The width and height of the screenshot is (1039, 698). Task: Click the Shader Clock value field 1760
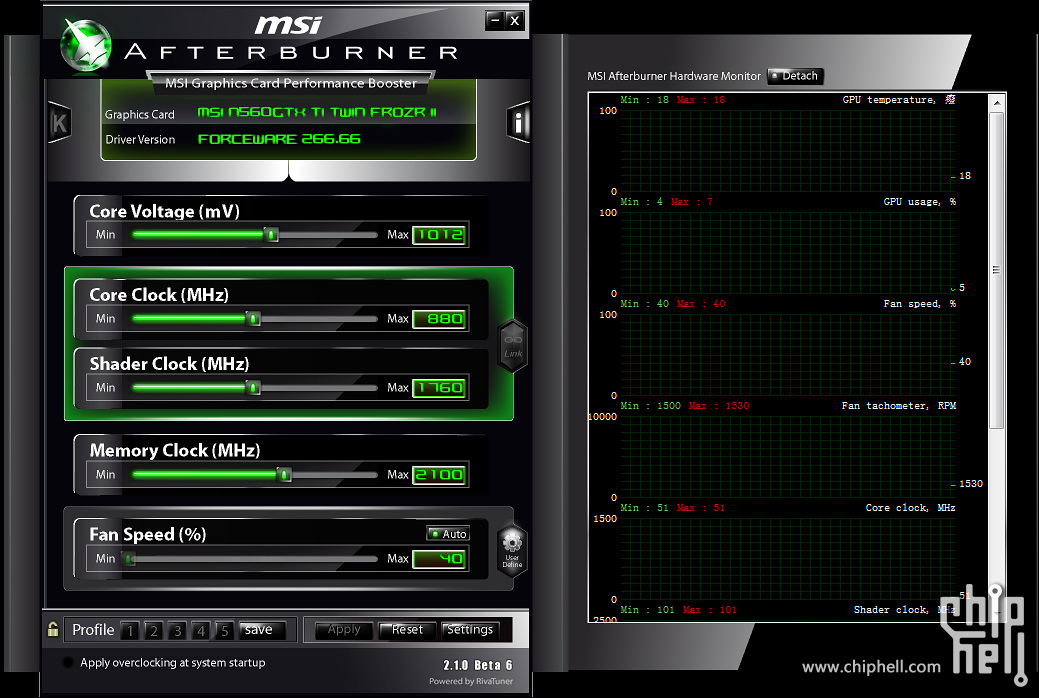click(440, 388)
